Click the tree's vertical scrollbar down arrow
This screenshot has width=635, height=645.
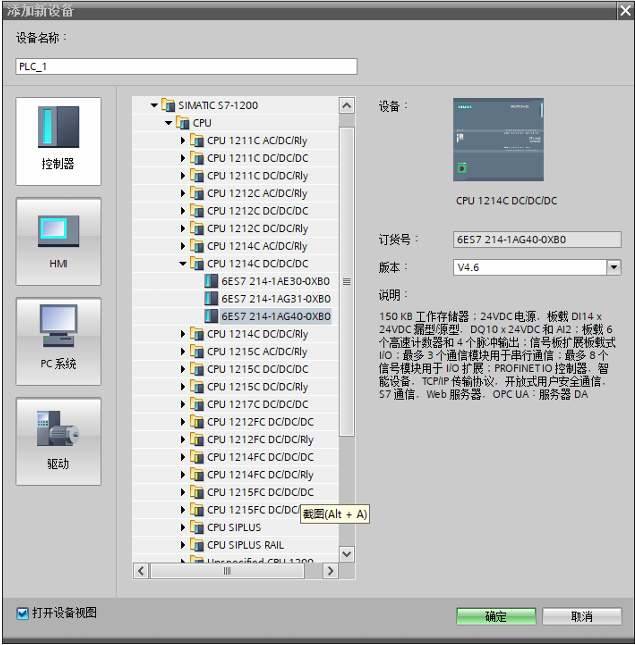click(347, 554)
